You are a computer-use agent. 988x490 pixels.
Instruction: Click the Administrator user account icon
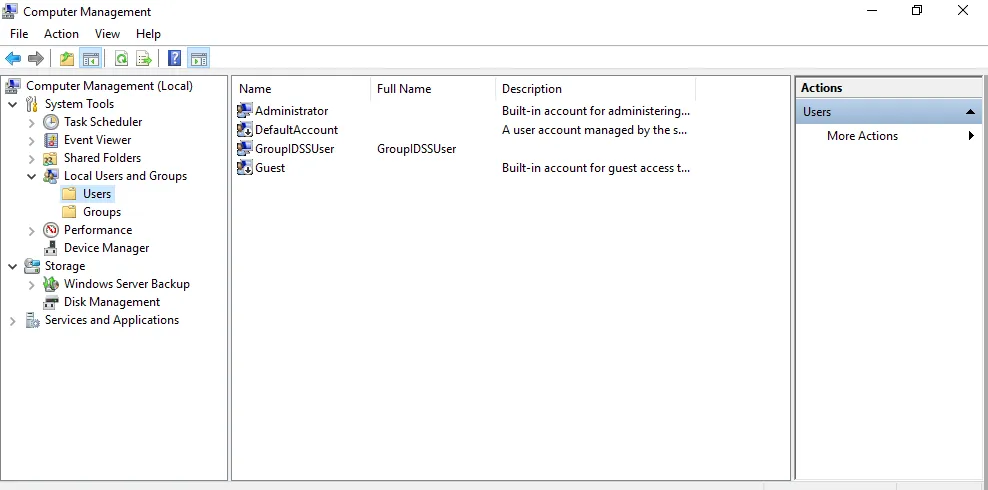coord(244,111)
